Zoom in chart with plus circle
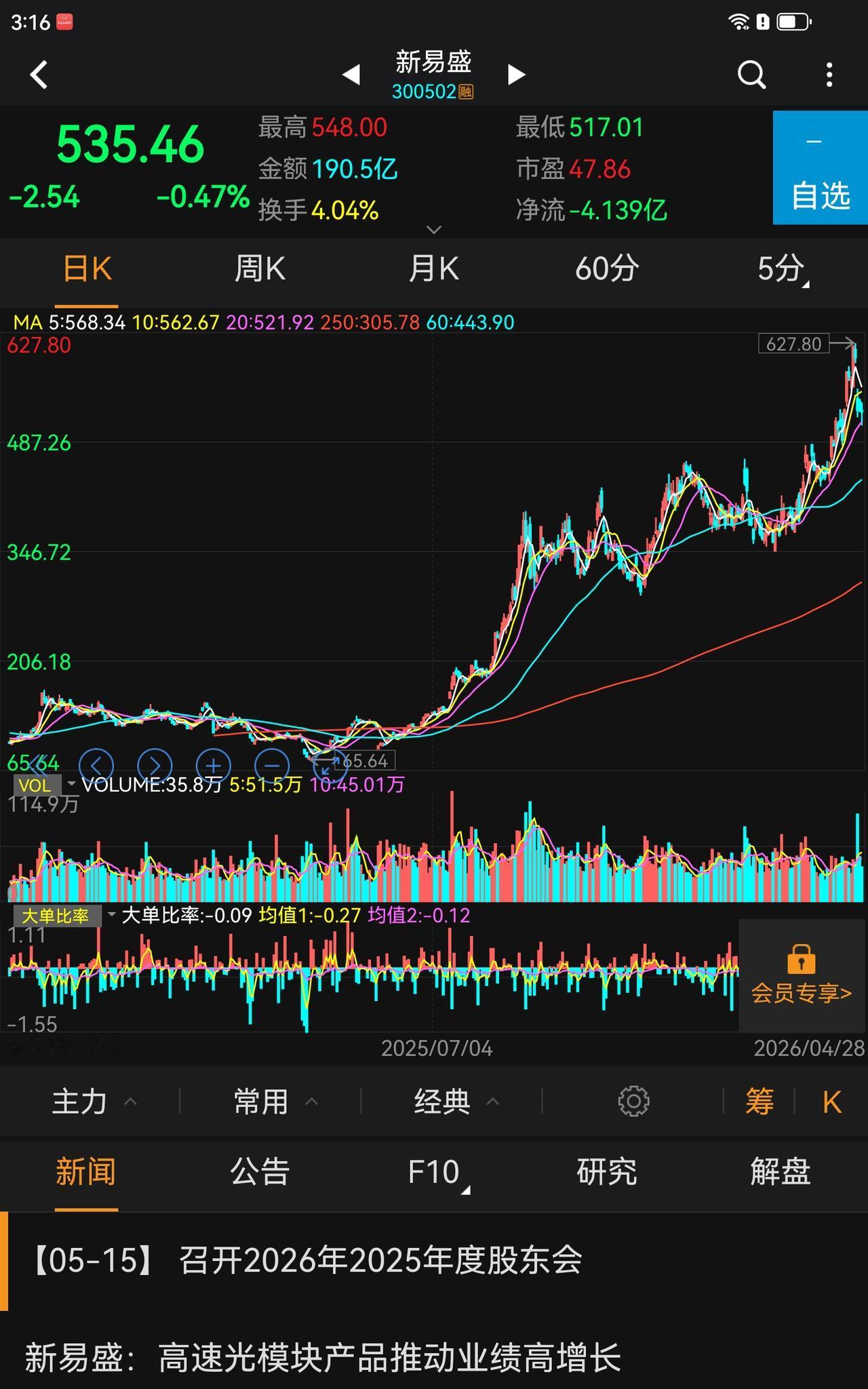 [x=214, y=766]
